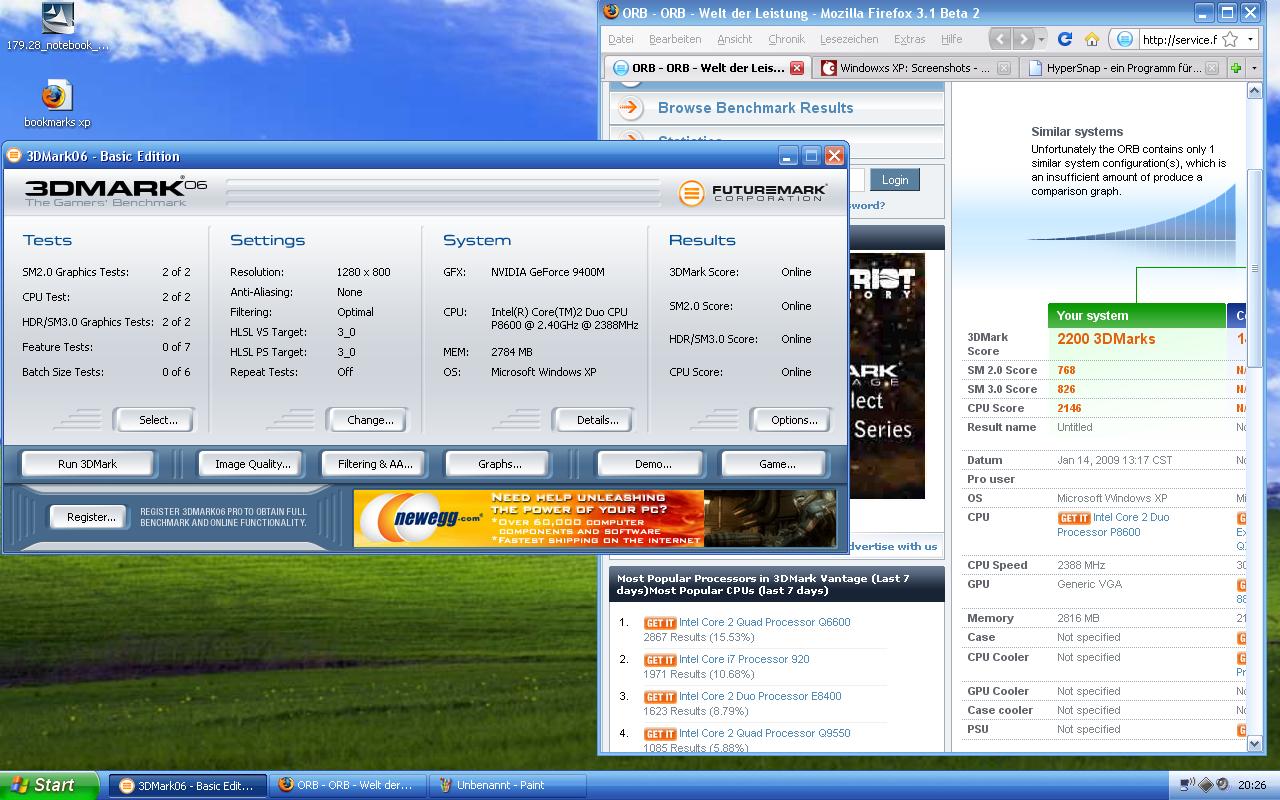1280x800 pixels.
Task: Click the Firefox Home icon
Action: pyautogui.click(x=1092, y=39)
